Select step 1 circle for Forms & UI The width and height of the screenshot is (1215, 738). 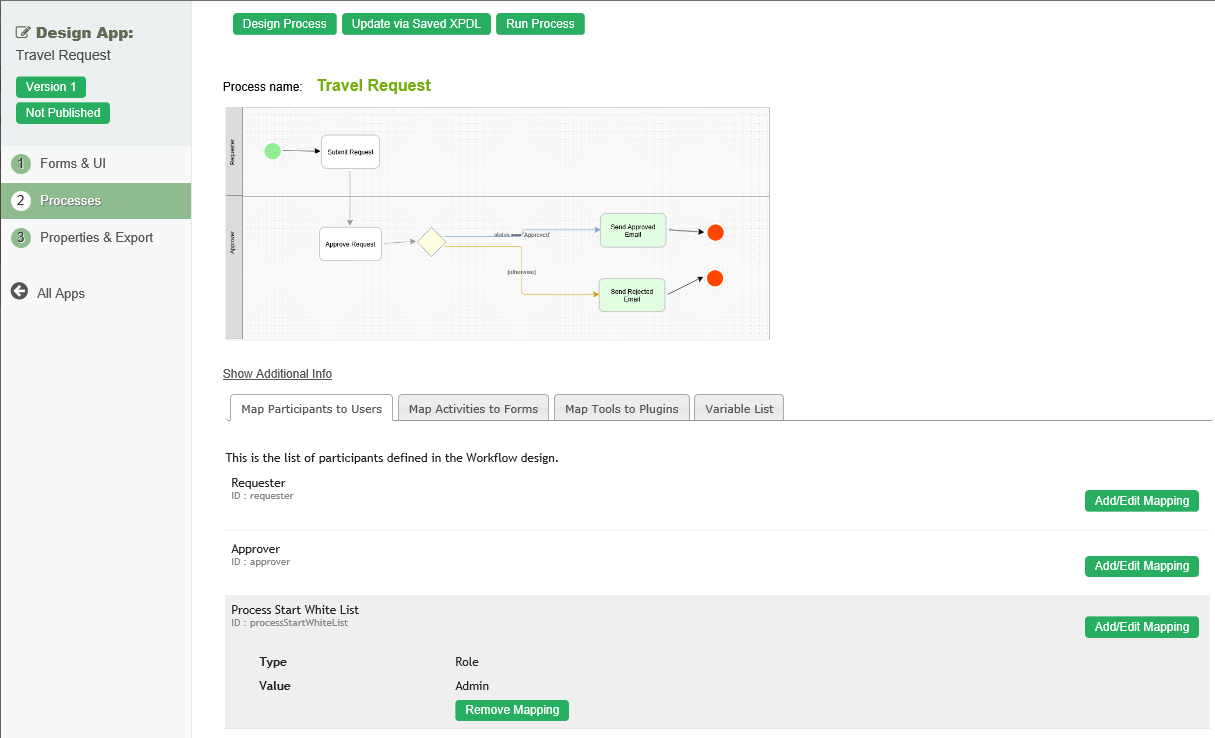21,164
